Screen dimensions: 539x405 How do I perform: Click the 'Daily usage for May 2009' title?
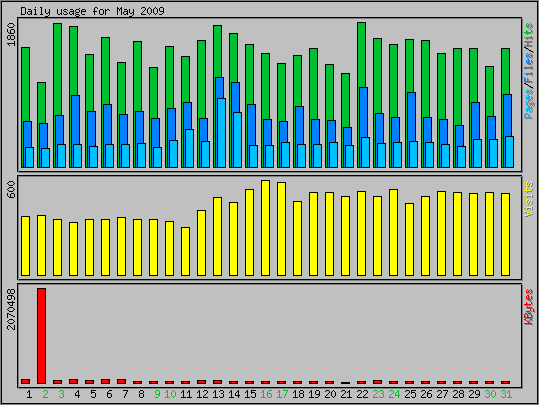pyautogui.click(x=92, y=11)
